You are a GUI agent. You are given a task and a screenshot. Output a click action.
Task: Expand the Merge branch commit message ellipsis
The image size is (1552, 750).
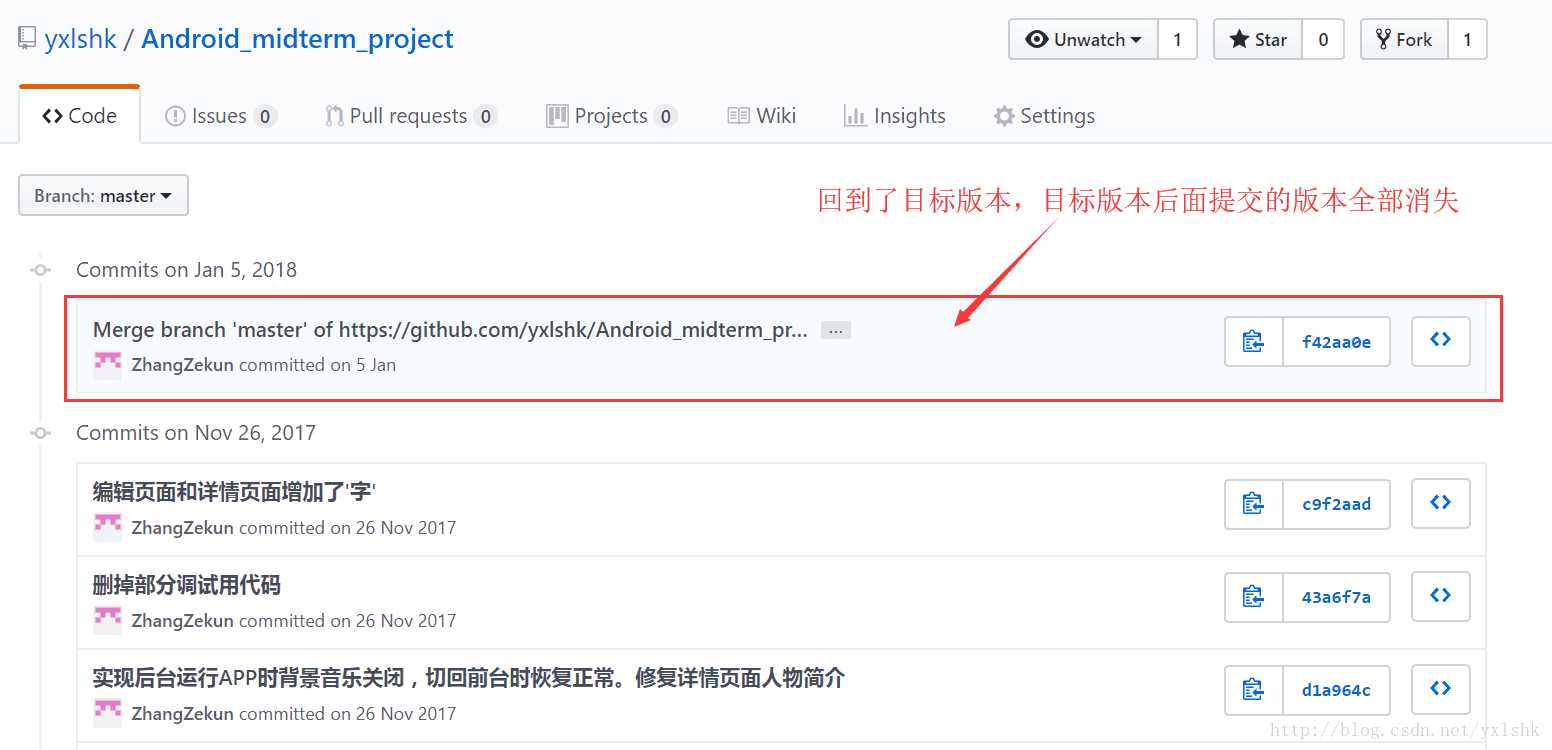click(x=836, y=330)
